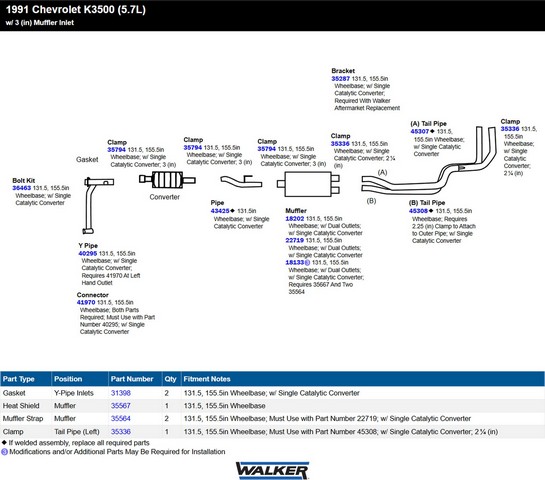Open (B) Tail Pipe part 45308
The height and width of the screenshot is (480, 545).
point(418,211)
